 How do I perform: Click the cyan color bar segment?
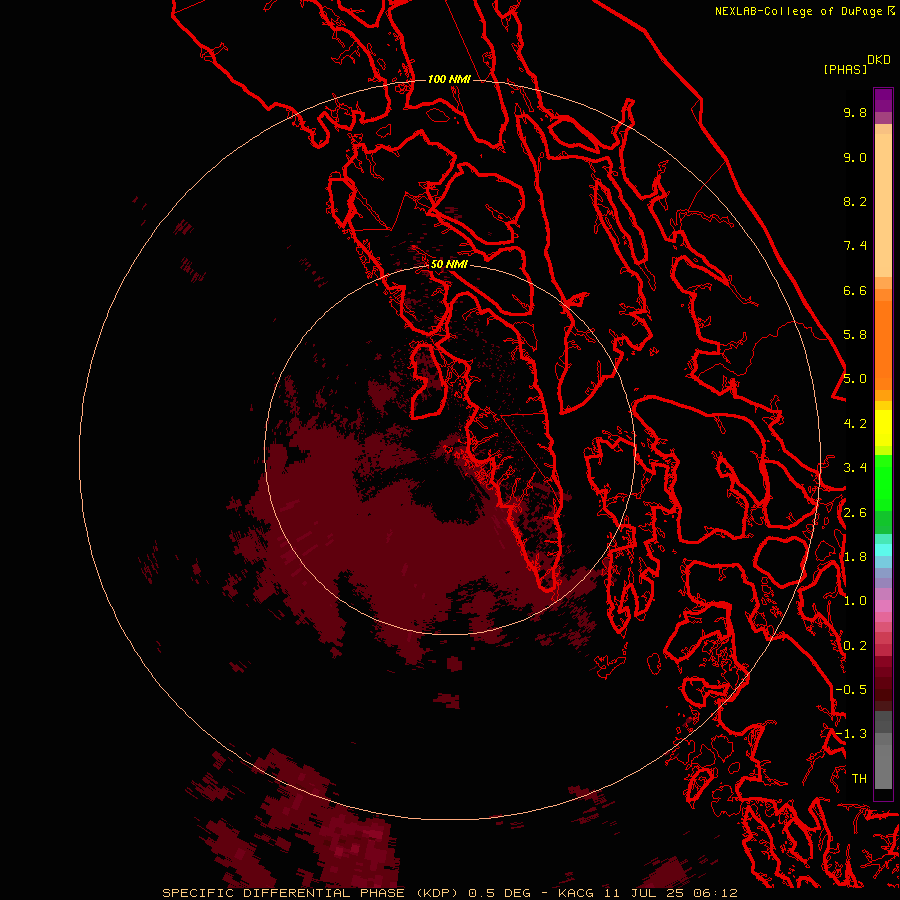883,549
